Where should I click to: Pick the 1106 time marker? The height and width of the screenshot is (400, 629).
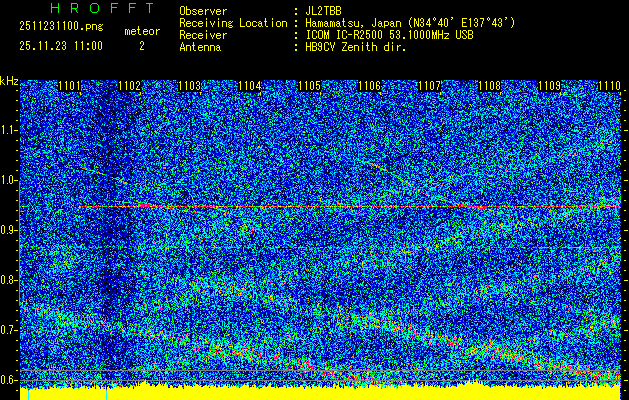tap(370, 87)
